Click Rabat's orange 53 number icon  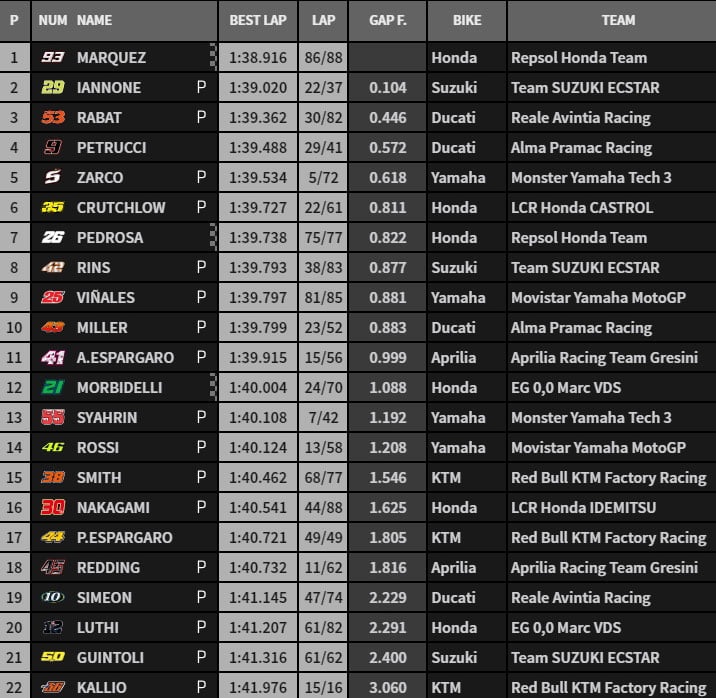(53, 117)
